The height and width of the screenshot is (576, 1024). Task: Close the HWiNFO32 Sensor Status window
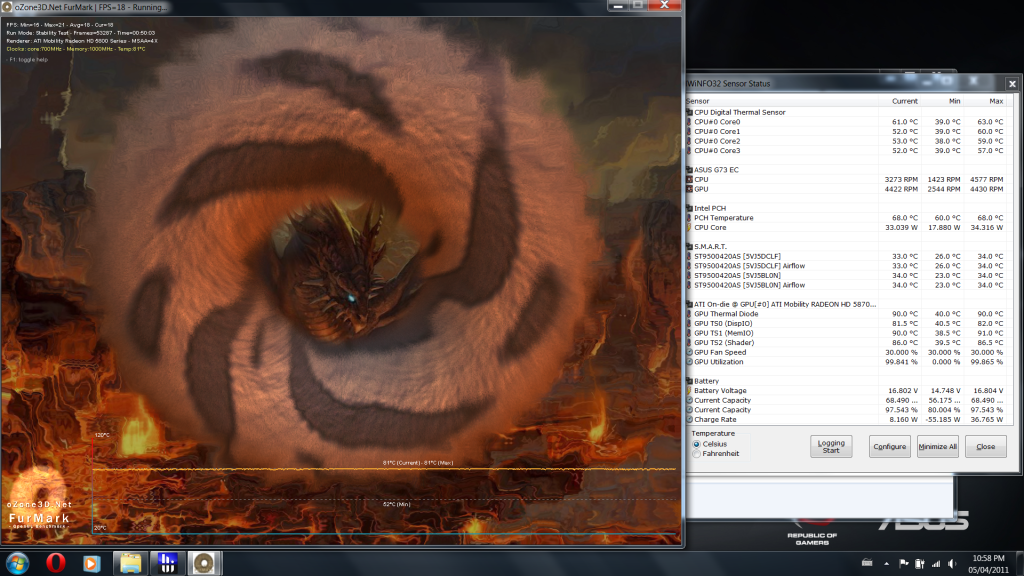point(1012,84)
